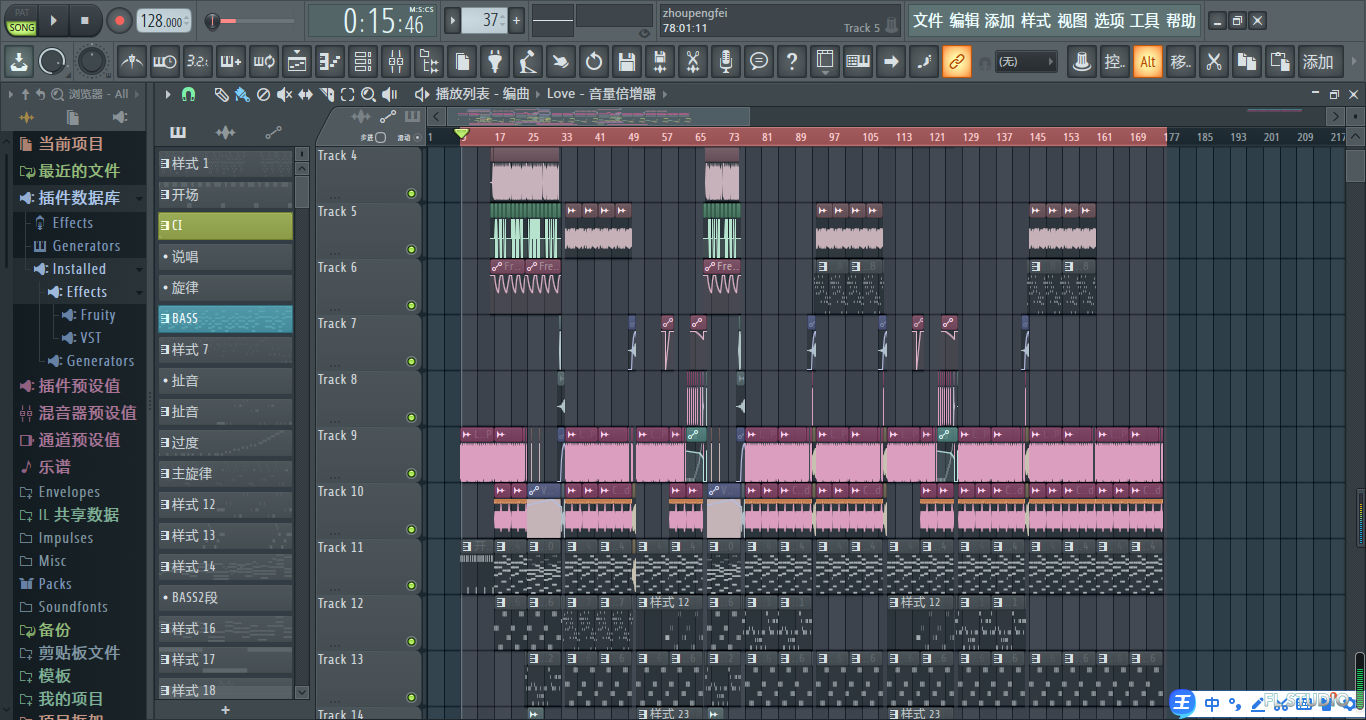Click the question mark help icon
The image size is (1366, 720).
[x=792, y=62]
